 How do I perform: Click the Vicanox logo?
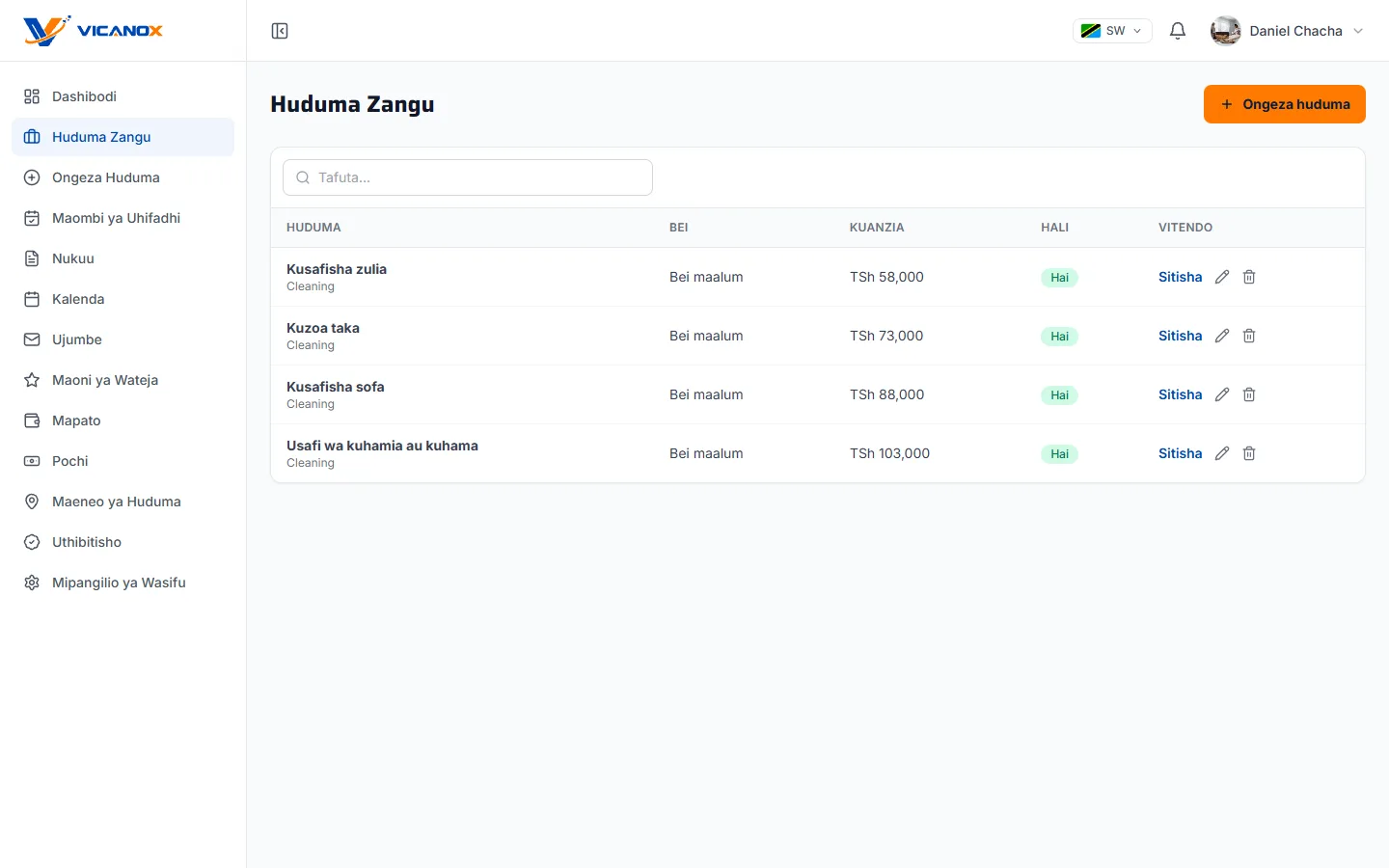tap(94, 31)
